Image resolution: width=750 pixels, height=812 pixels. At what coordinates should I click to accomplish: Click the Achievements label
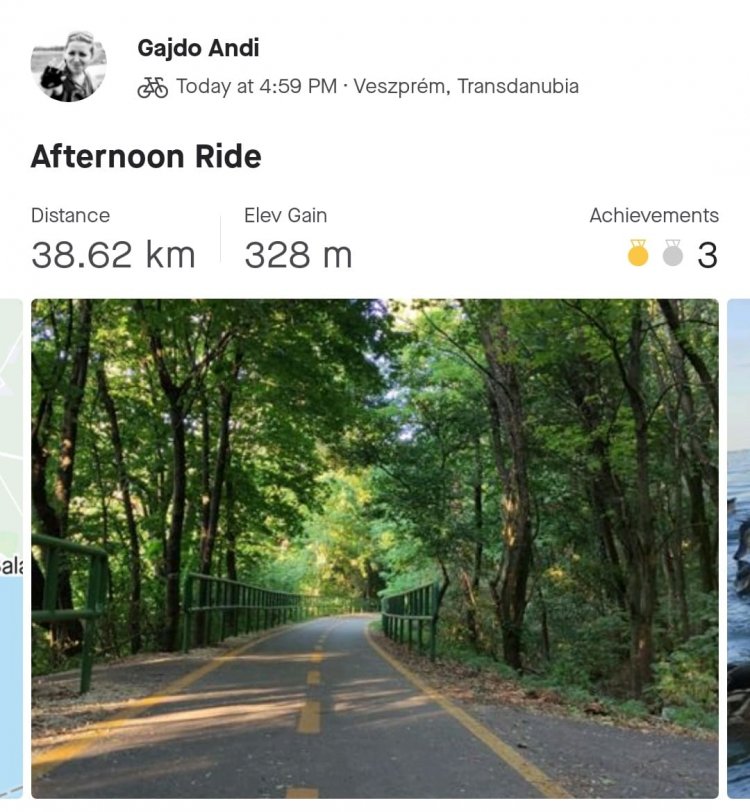[654, 215]
